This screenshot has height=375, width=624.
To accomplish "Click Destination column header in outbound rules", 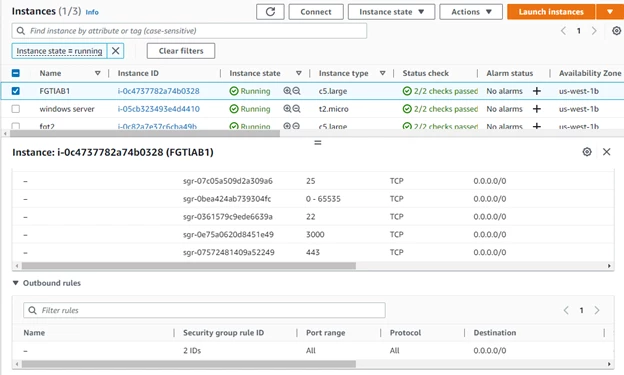I will coord(495,332).
